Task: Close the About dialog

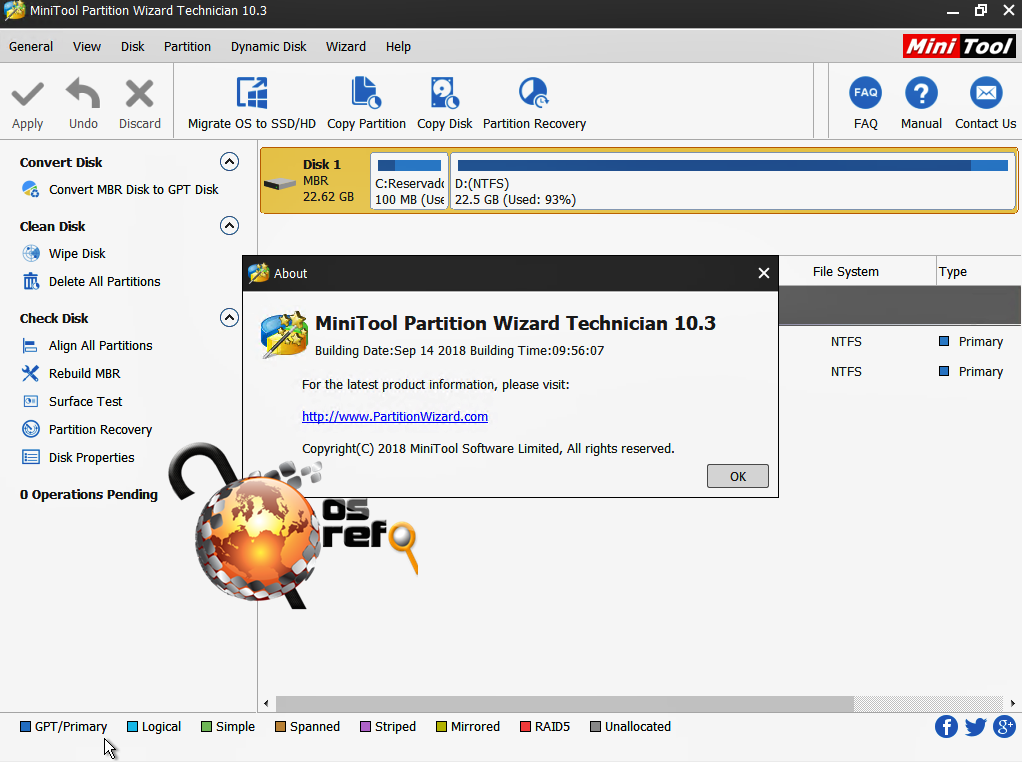Action: pyautogui.click(x=764, y=273)
